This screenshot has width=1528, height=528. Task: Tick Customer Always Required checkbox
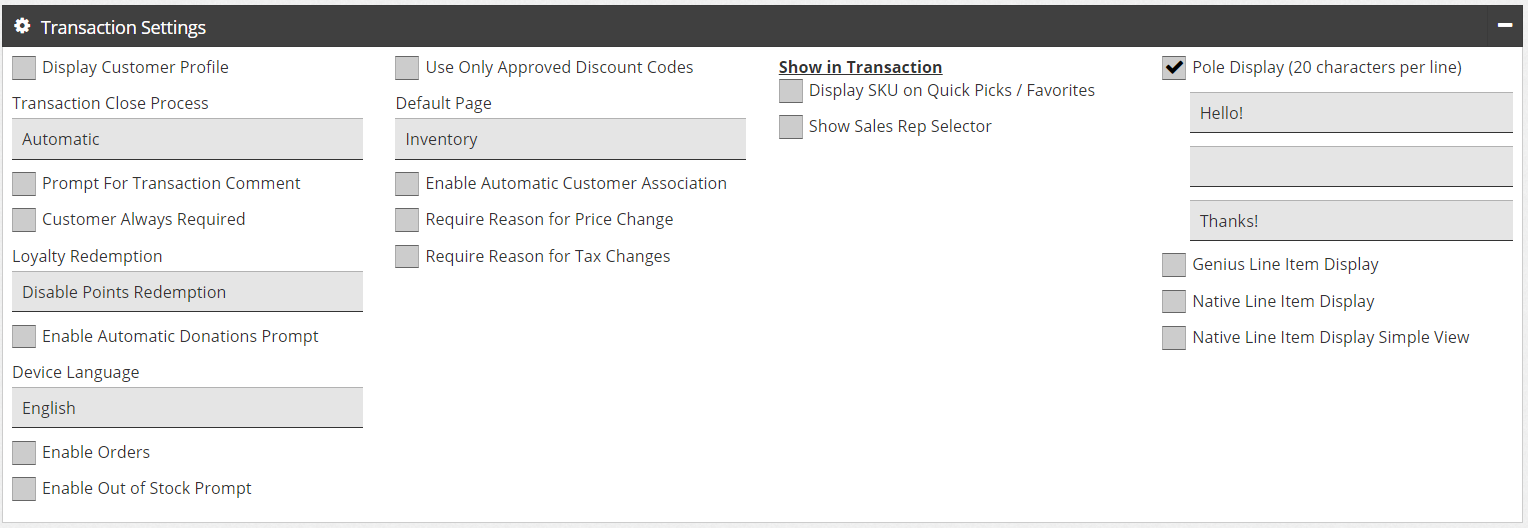(24, 220)
